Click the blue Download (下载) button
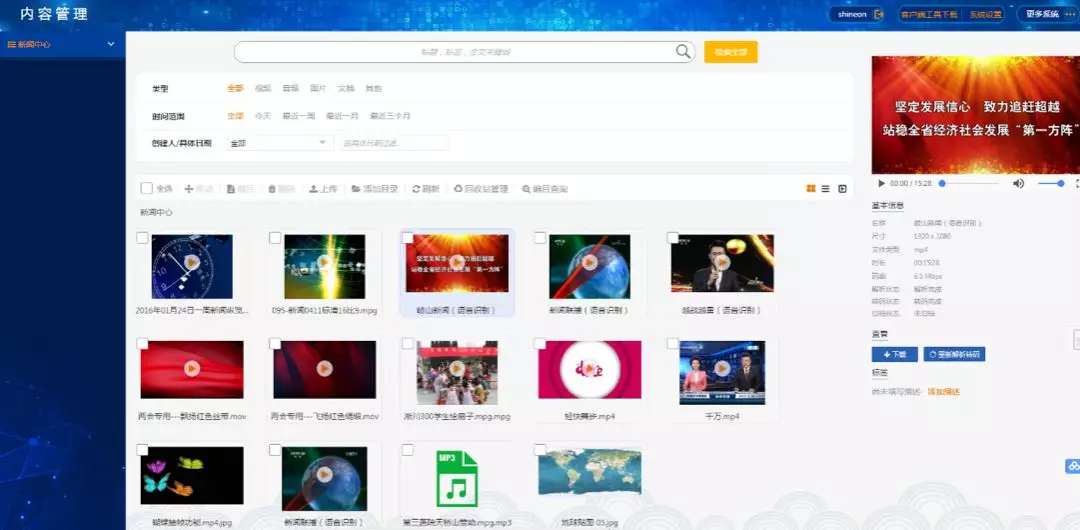The width and height of the screenshot is (1080, 530). (895, 354)
